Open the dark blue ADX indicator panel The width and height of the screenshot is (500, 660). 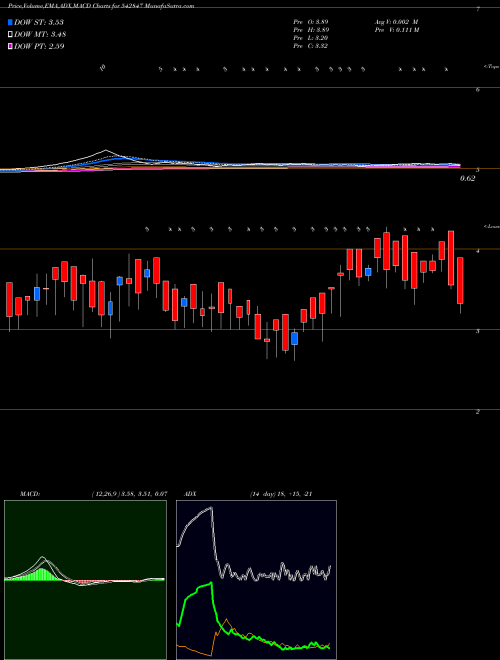click(x=256, y=580)
